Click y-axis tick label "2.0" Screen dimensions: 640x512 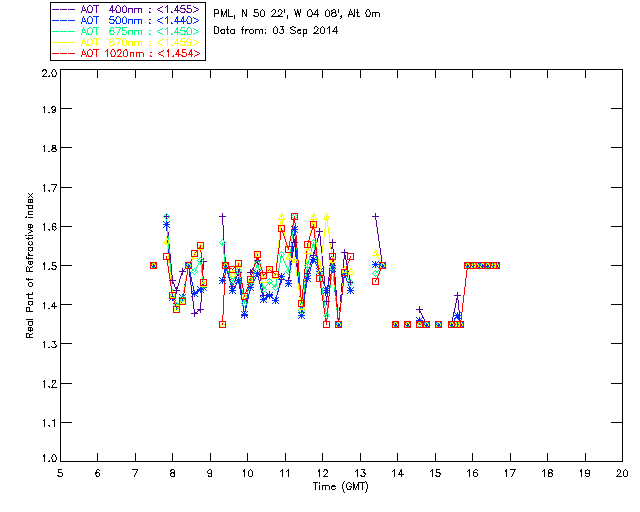point(49,73)
